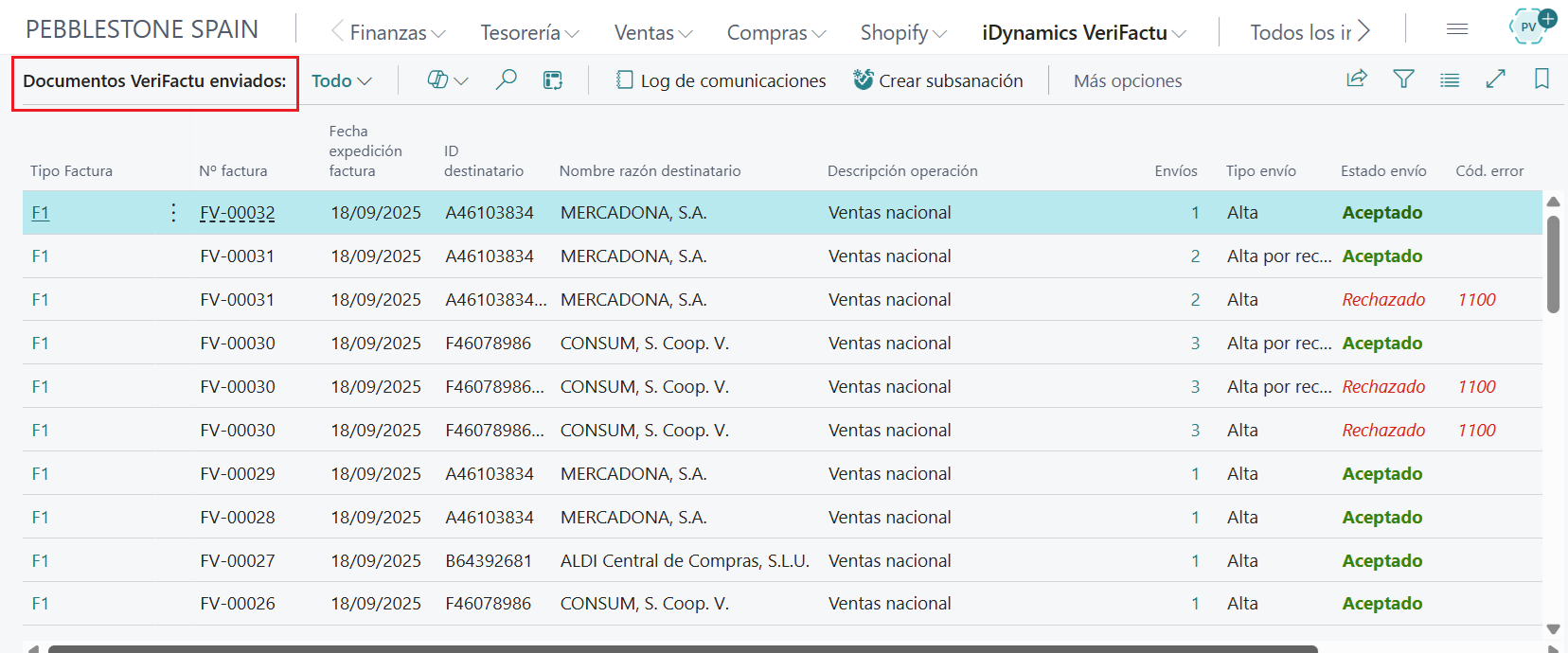Image resolution: width=1568 pixels, height=653 pixels.
Task: Toggle the filter pane funnel icon
Action: tap(1403, 79)
